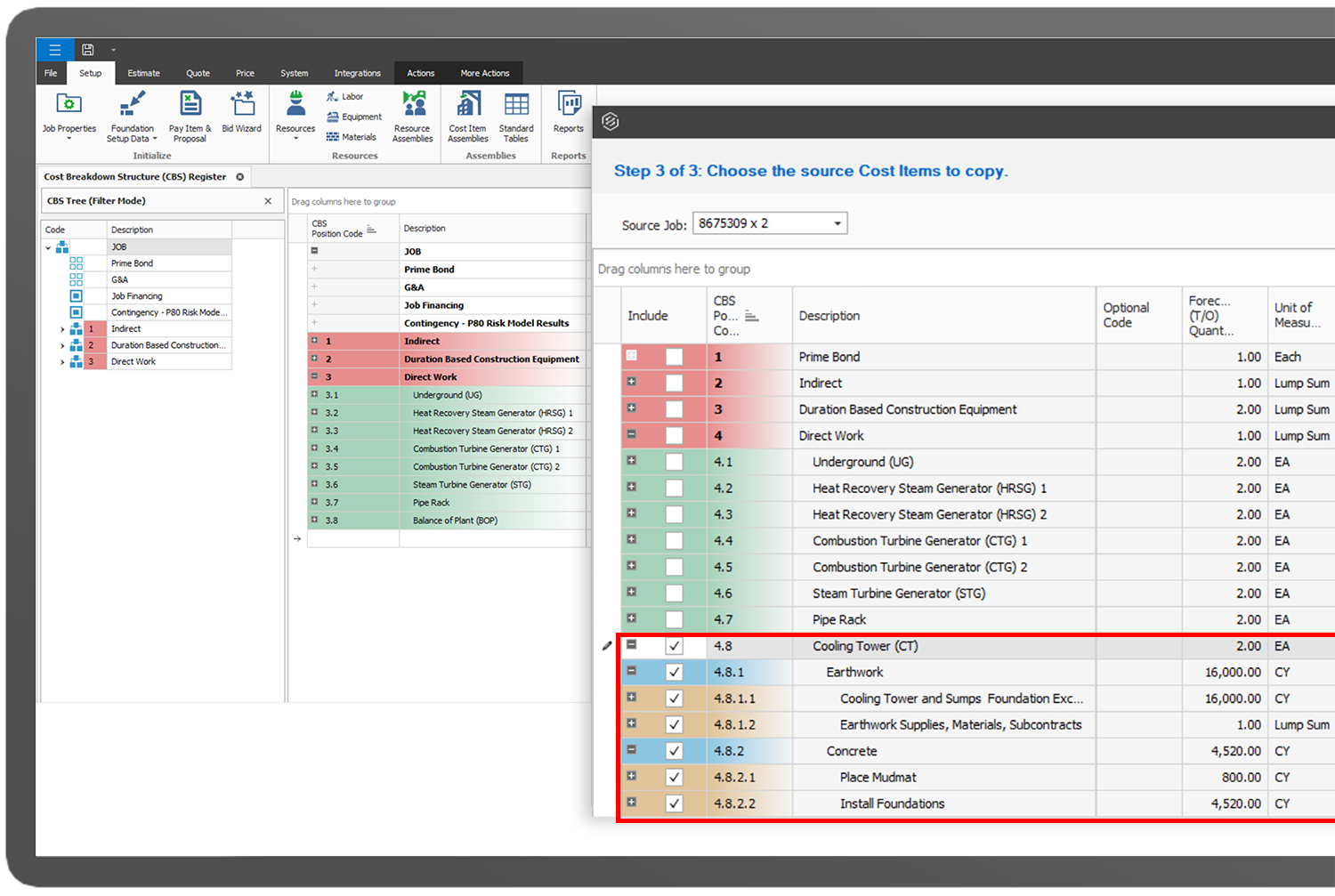The height and width of the screenshot is (896, 1335).
Task: Check the Include box for Prime Bond
Action: [675, 357]
